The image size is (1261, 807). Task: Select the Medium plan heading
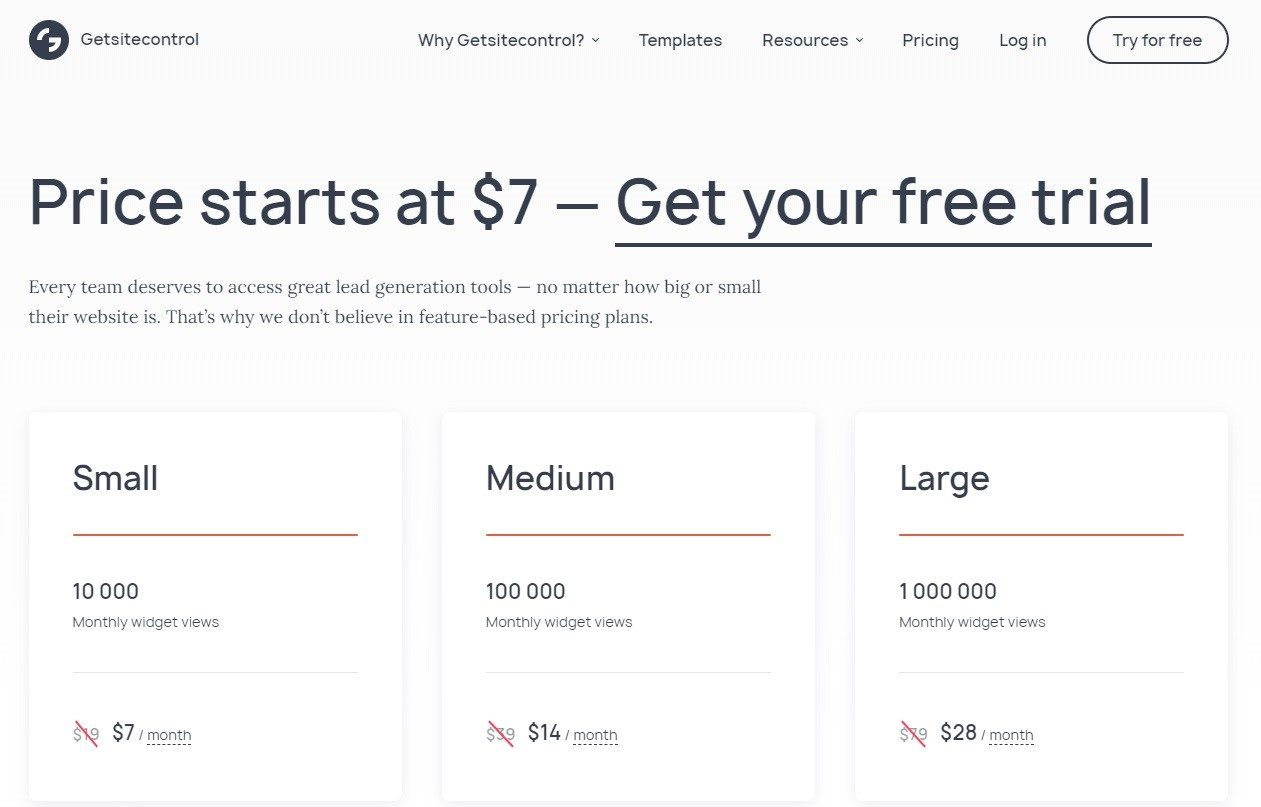(550, 478)
